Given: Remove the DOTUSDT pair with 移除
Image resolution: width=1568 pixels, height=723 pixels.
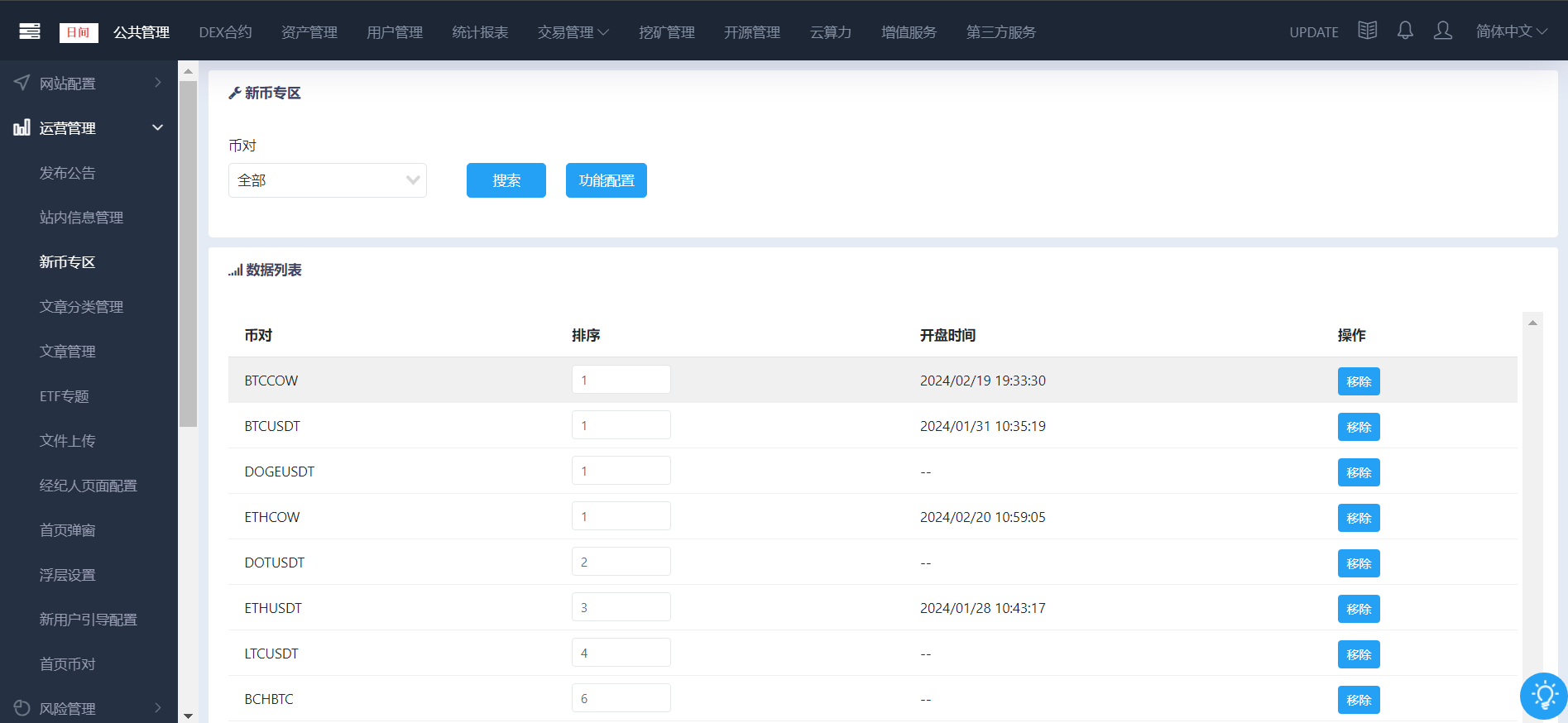Looking at the screenshot, I should click(x=1359, y=563).
